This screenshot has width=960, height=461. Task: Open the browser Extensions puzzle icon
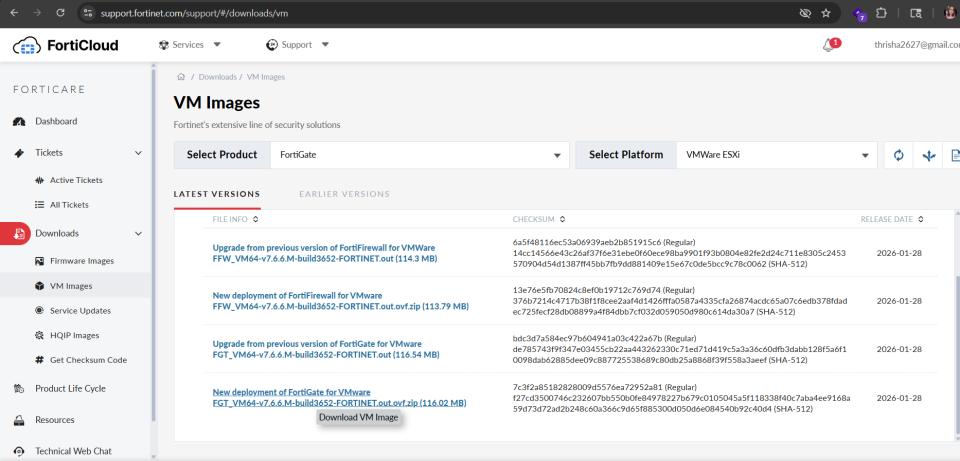point(882,13)
